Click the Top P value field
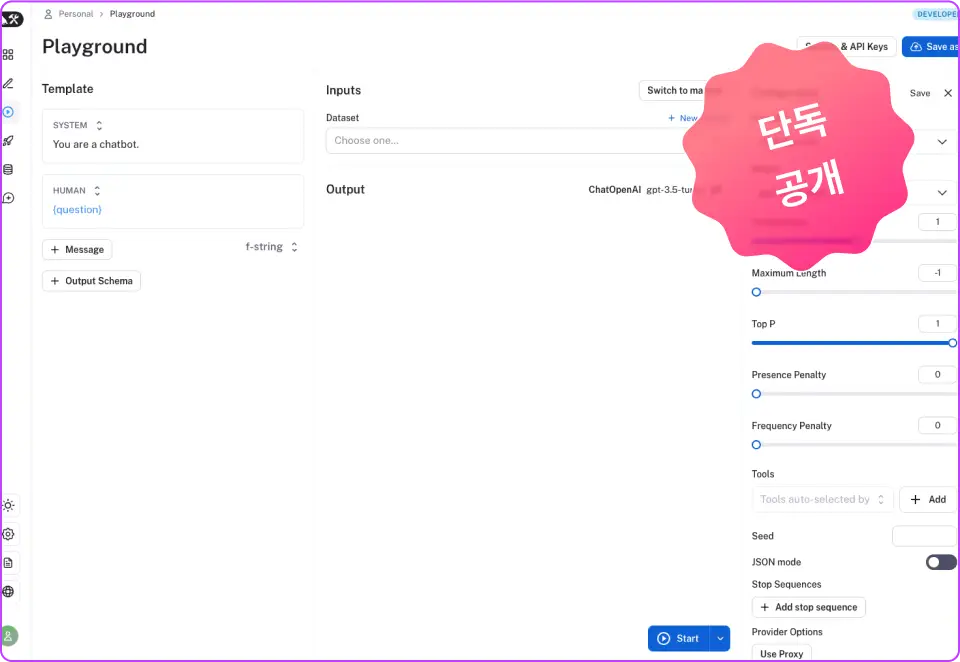This screenshot has width=960, height=662. coord(937,323)
